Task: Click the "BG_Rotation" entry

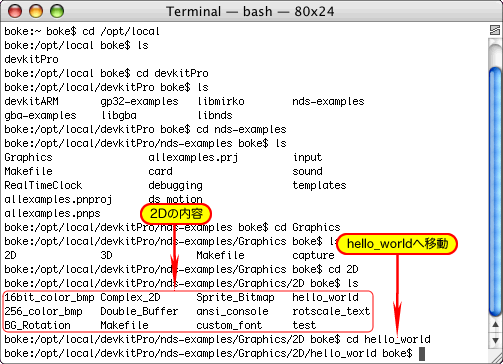Action: 37,326
